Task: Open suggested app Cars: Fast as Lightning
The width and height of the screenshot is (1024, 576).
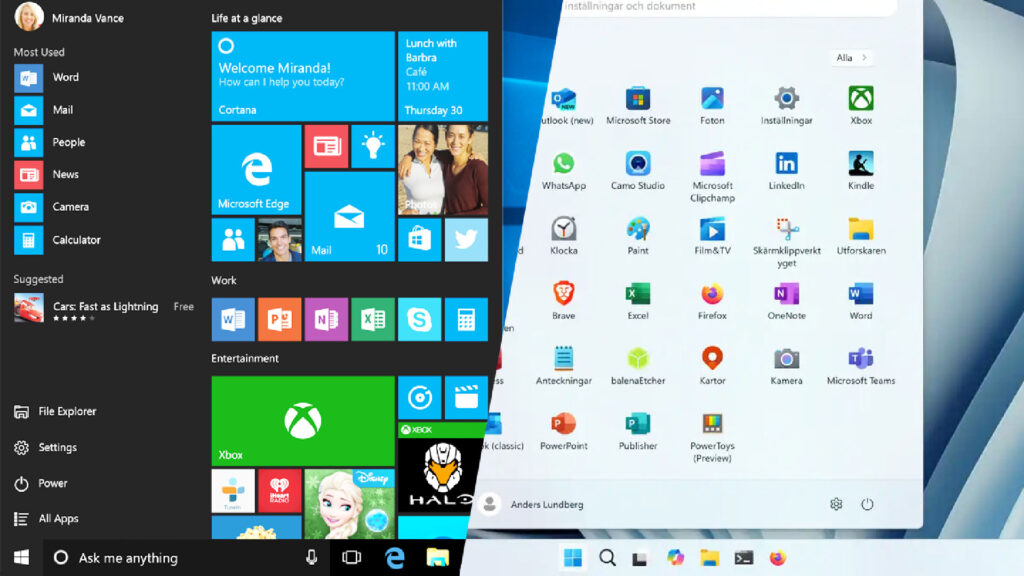Action: coord(104,309)
